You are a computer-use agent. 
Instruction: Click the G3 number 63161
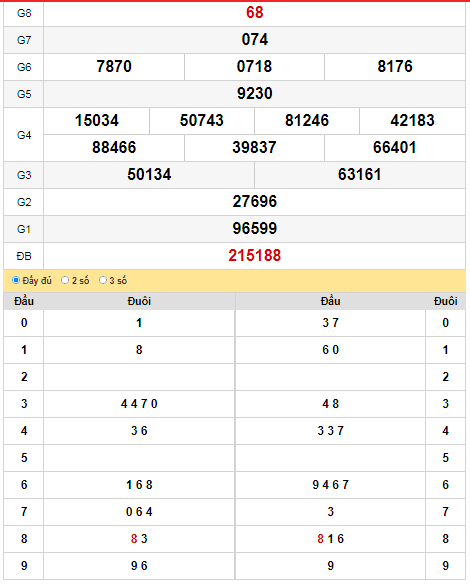pos(360,175)
